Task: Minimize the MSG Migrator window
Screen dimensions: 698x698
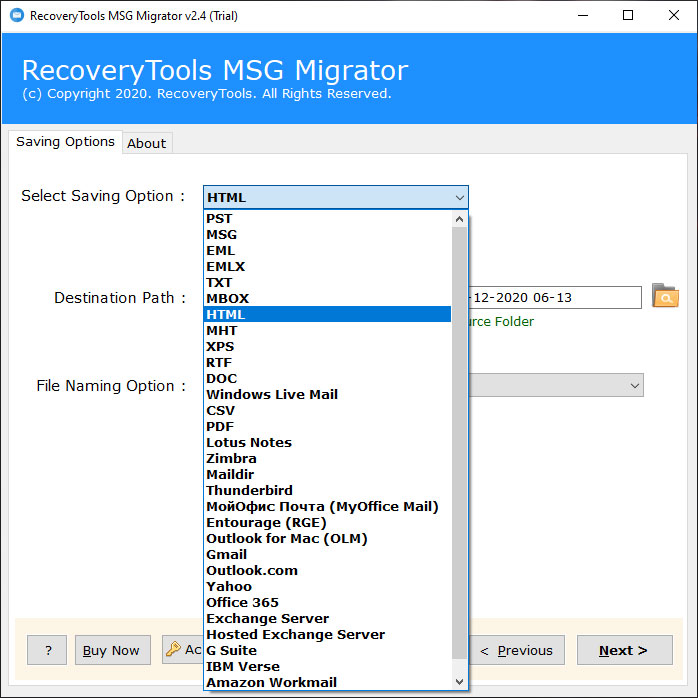Action: 583,16
